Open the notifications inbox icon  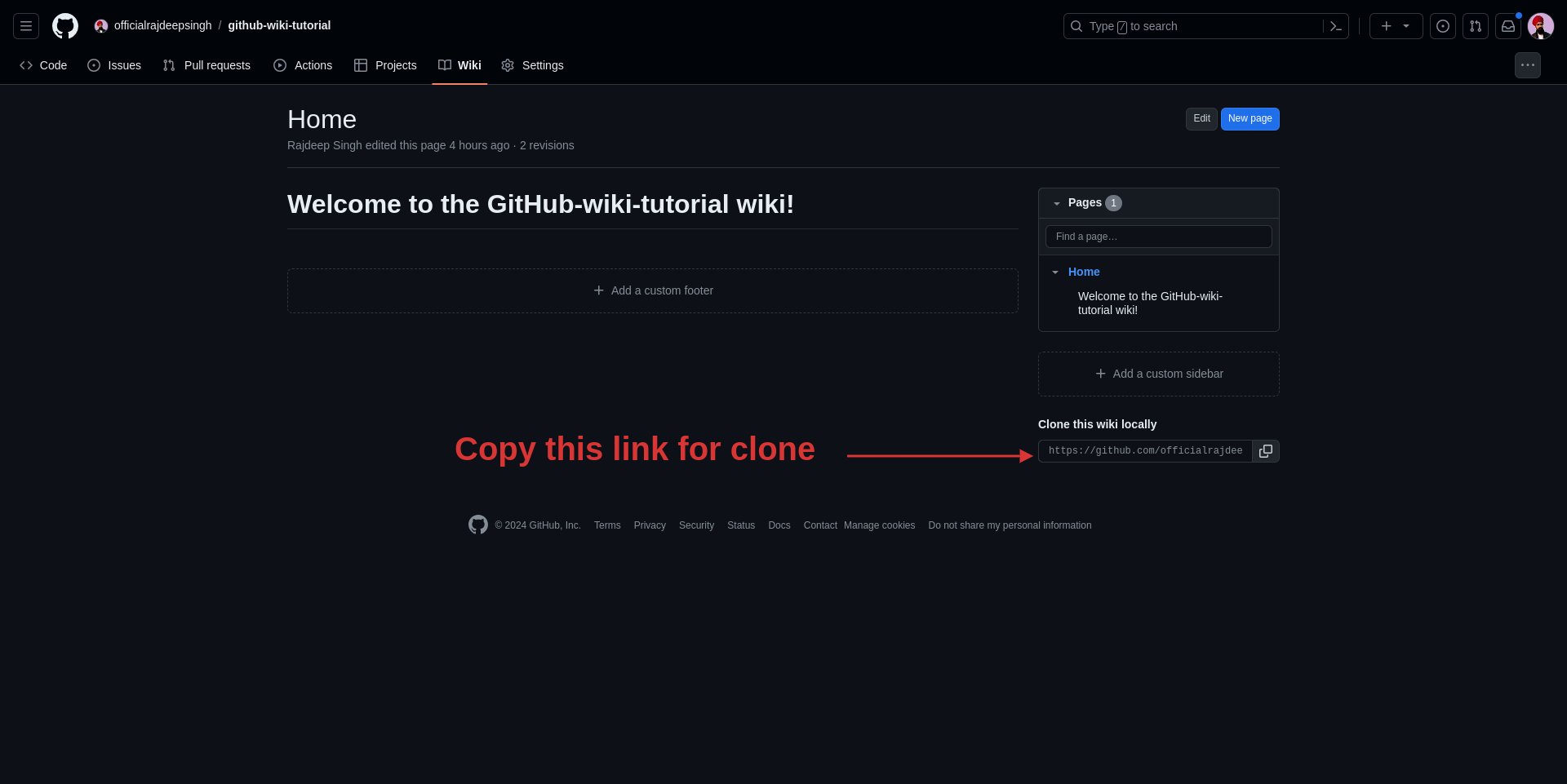[x=1508, y=26]
